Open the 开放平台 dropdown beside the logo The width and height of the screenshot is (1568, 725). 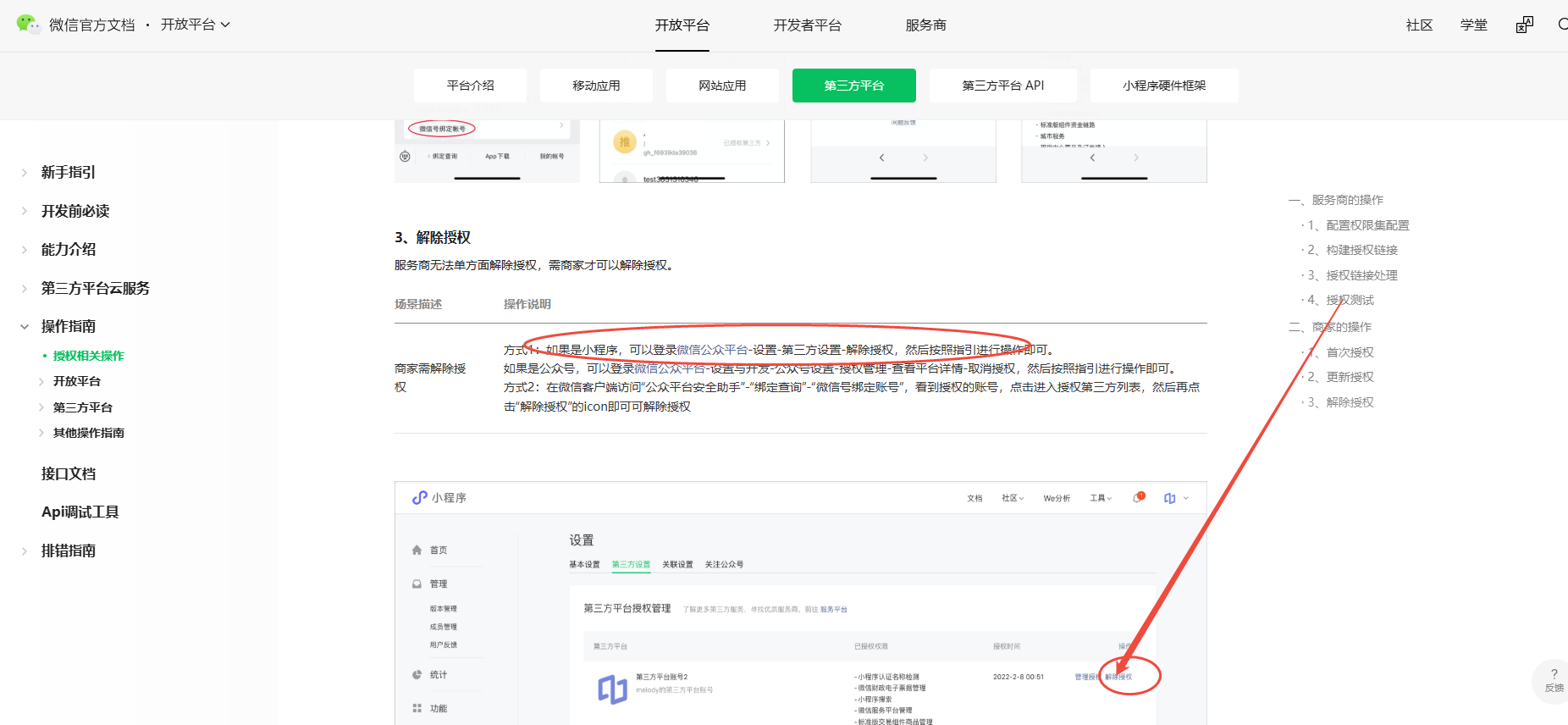[195, 25]
